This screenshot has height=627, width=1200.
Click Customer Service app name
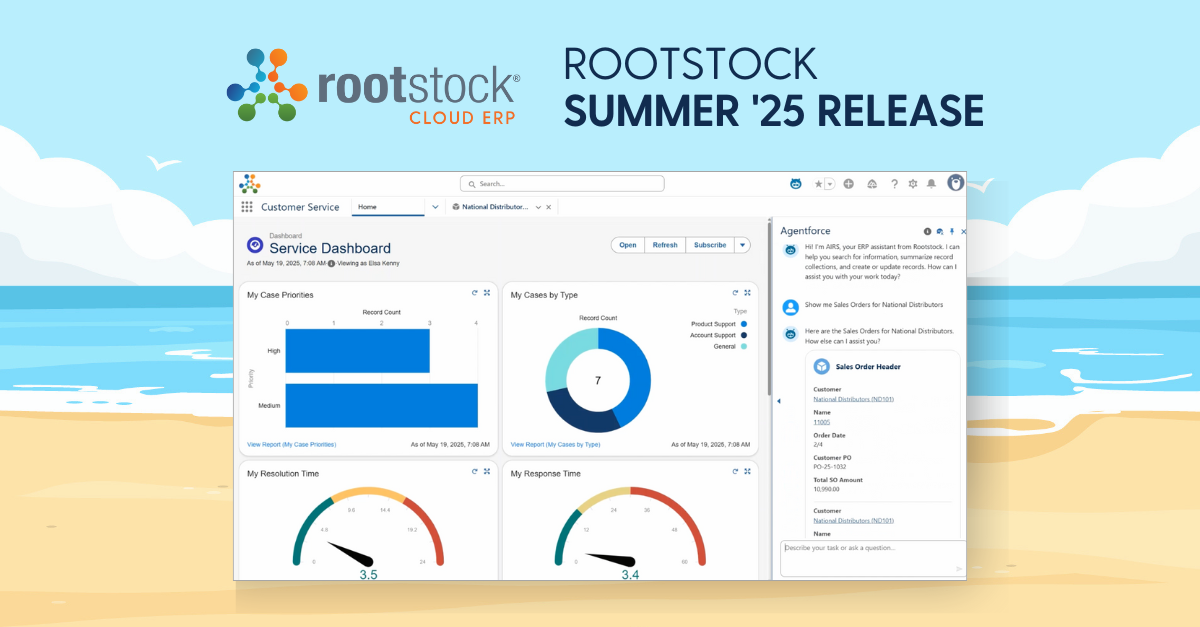point(300,207)
